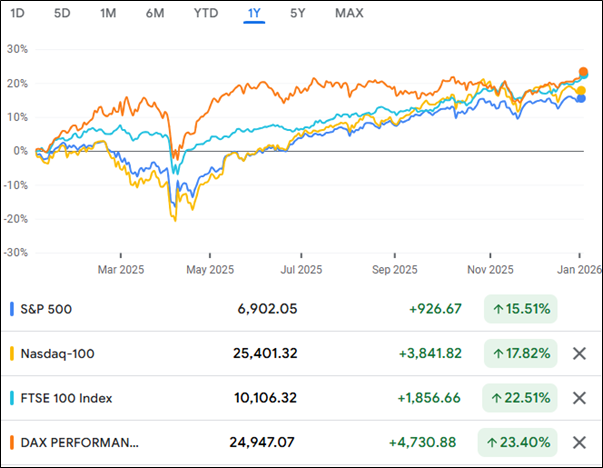Show the 1M chart period
603x468 pixels.
click(x=108, y=13)
